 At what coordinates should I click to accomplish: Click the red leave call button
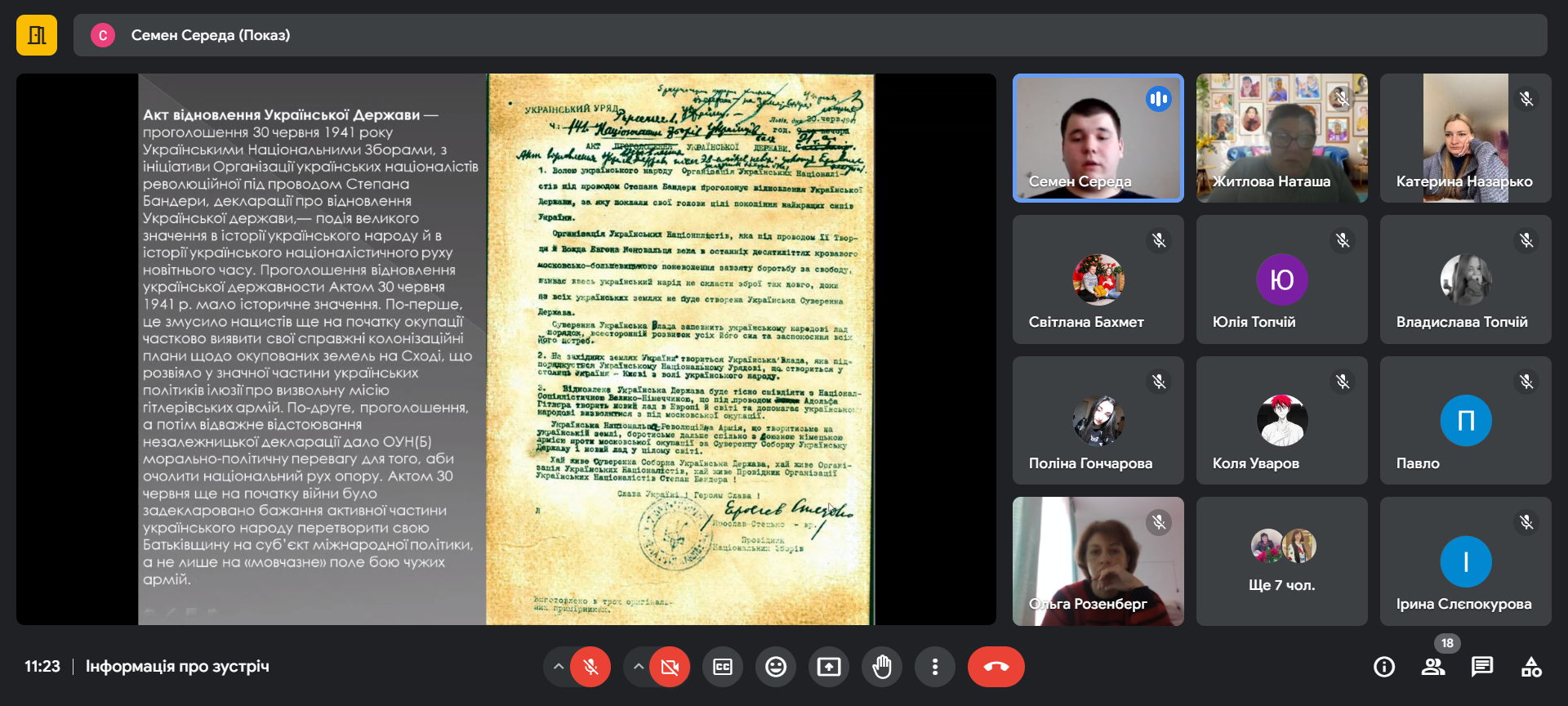996,667
